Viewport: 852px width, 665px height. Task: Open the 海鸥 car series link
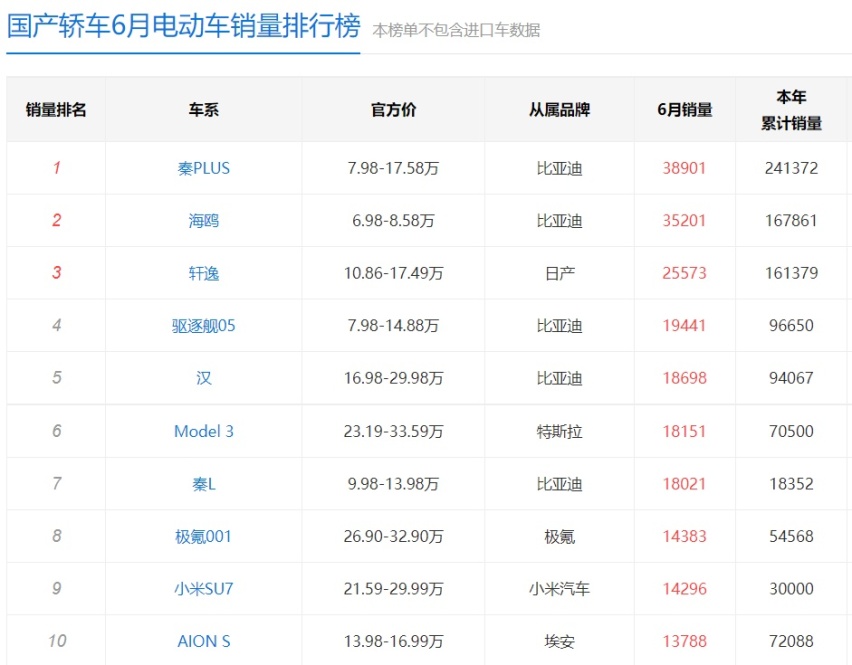[204, 221]
